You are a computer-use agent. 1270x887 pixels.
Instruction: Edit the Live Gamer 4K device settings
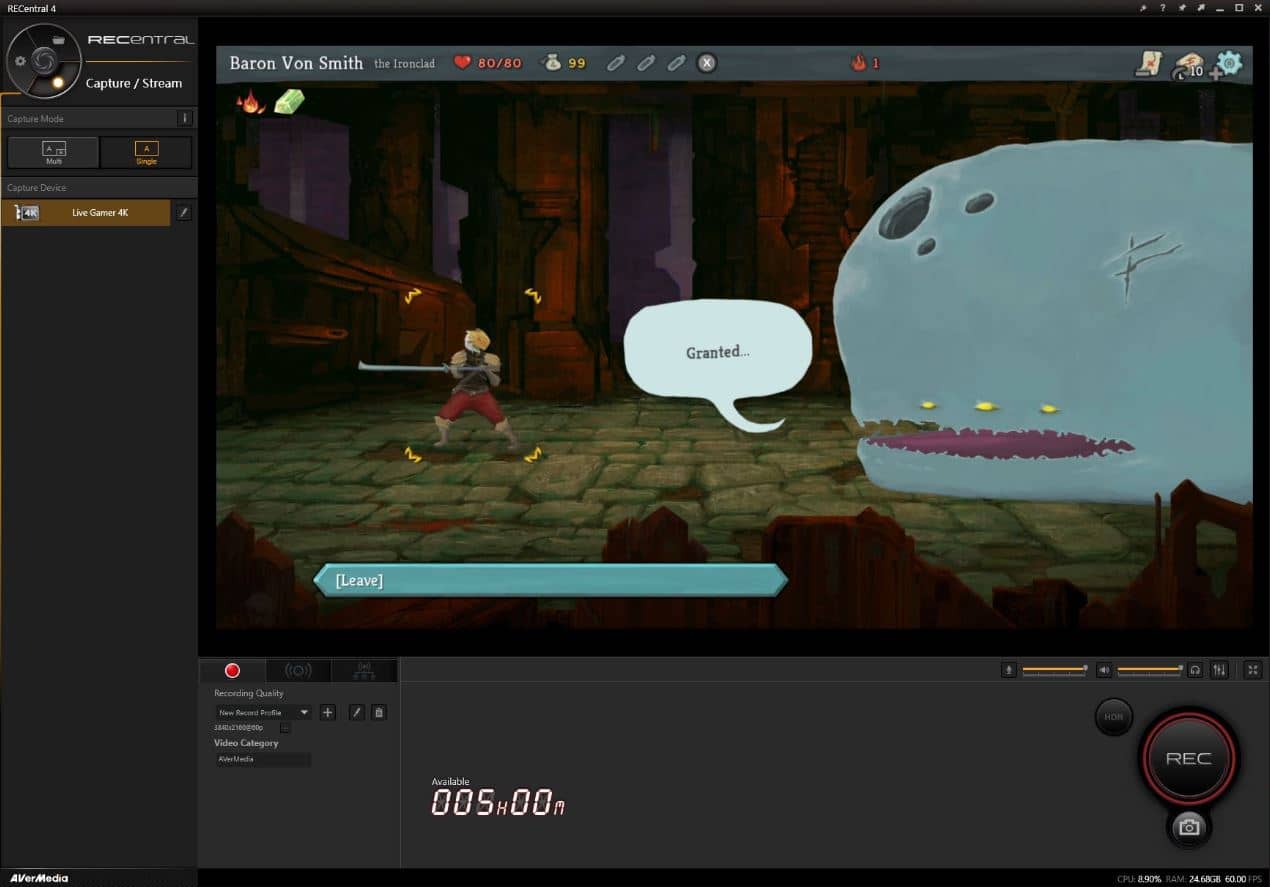183,212
